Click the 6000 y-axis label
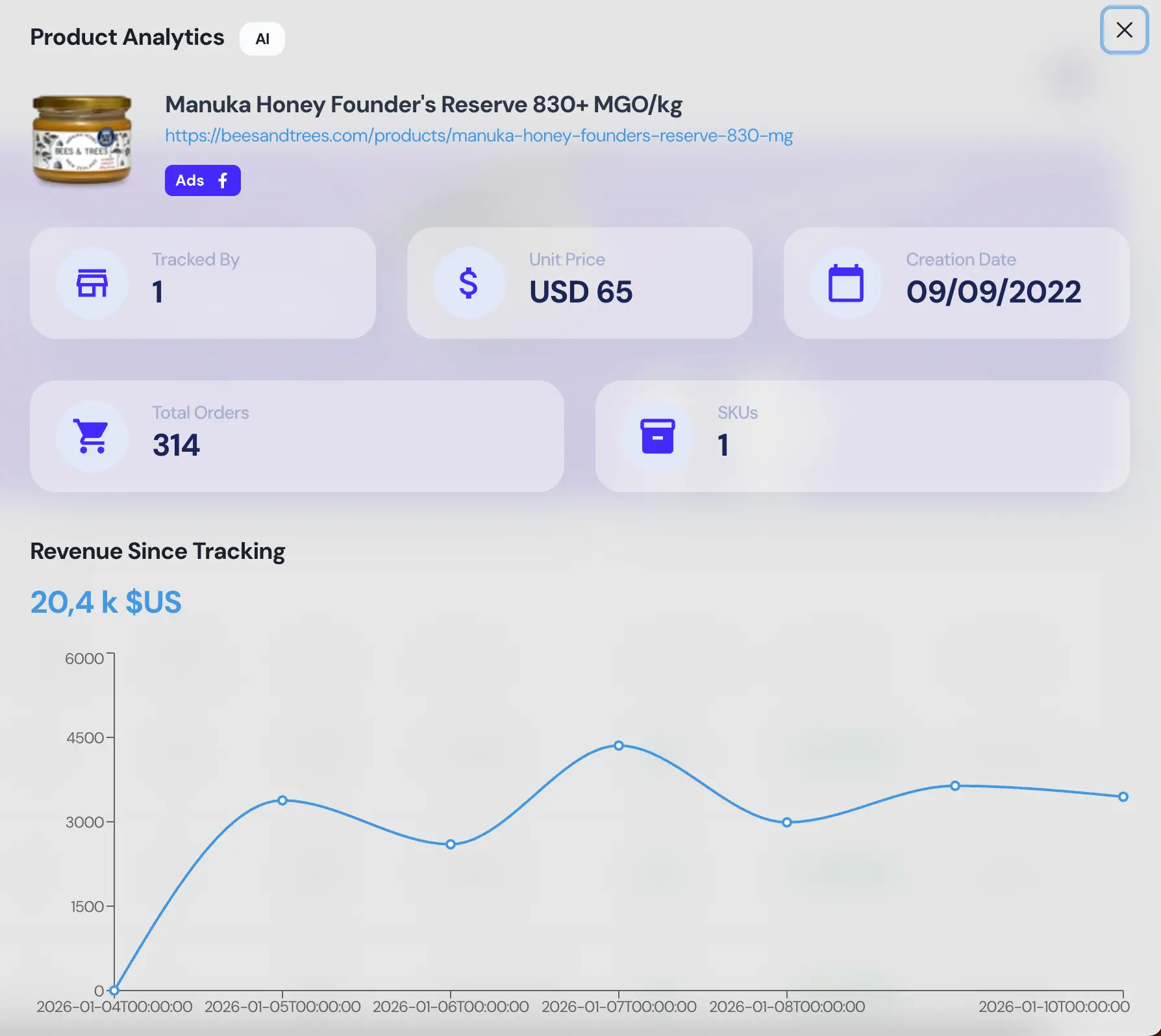Screen dimensions: 1161x1036 coord(84,659)
